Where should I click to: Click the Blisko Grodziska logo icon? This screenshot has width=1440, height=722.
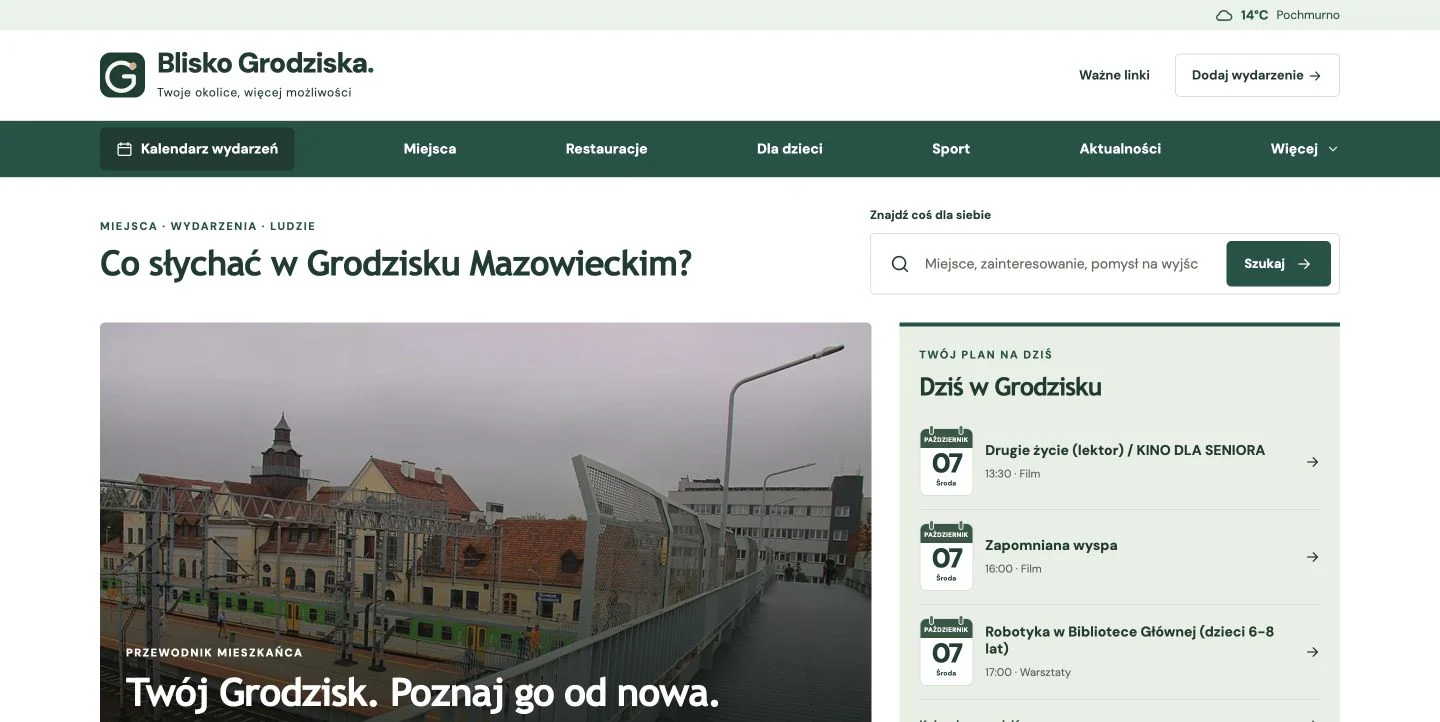122,75
